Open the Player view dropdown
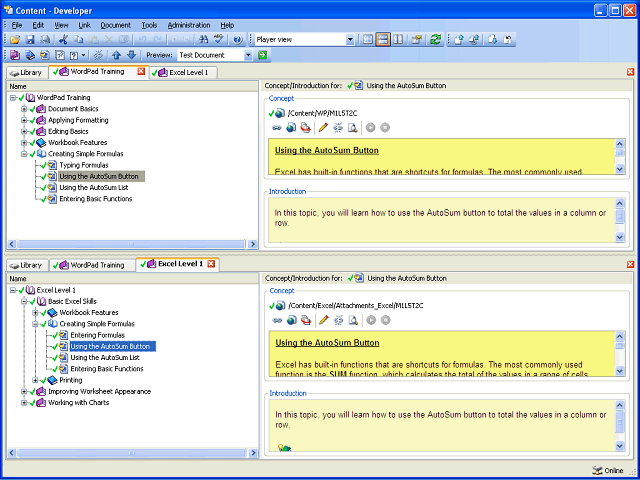The width and height of the screenshot is (640, 480). (350, 40)
